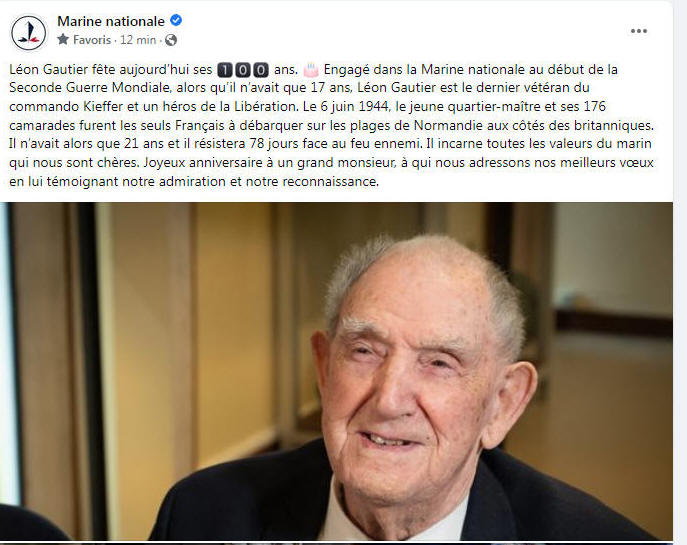Open the Marine nationale page name link

(111, 21)
